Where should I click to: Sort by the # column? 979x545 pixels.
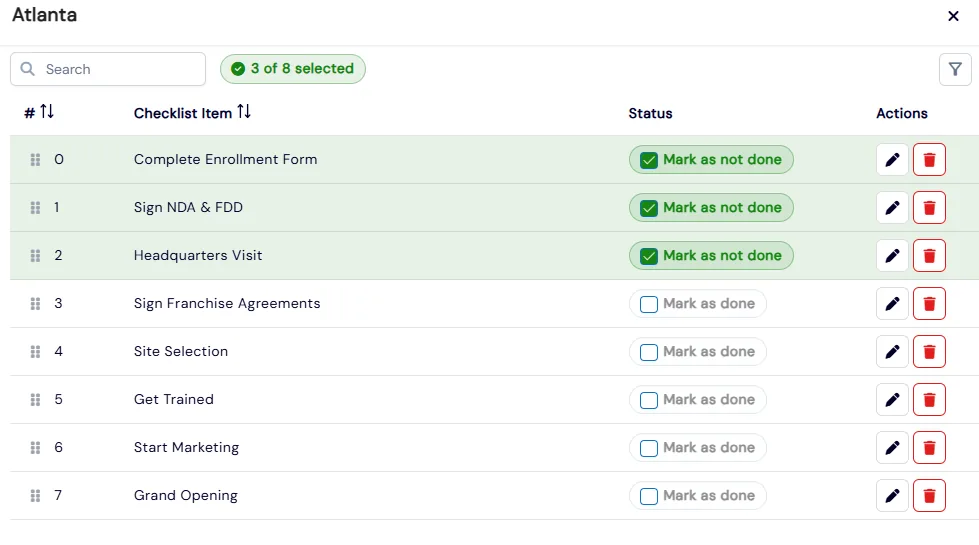pos(47,112)
